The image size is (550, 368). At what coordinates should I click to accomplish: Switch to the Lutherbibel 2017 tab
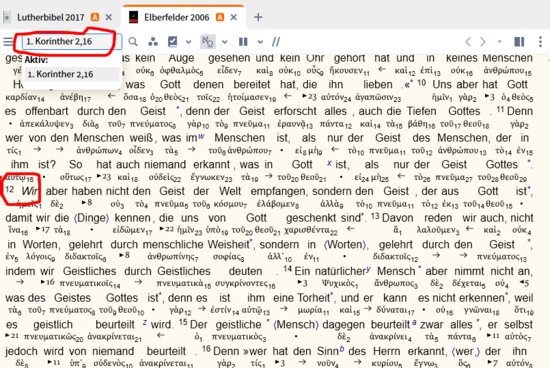51,17
